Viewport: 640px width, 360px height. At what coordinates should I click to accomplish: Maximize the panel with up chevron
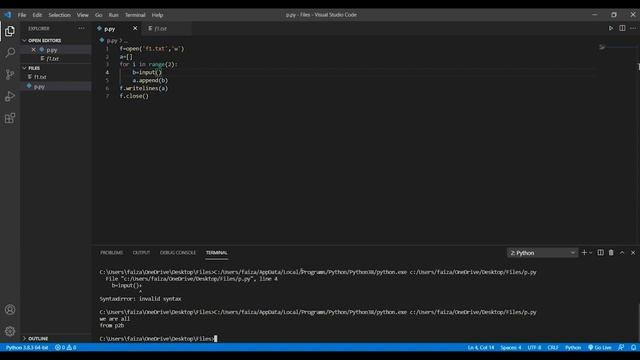(622, 253)
